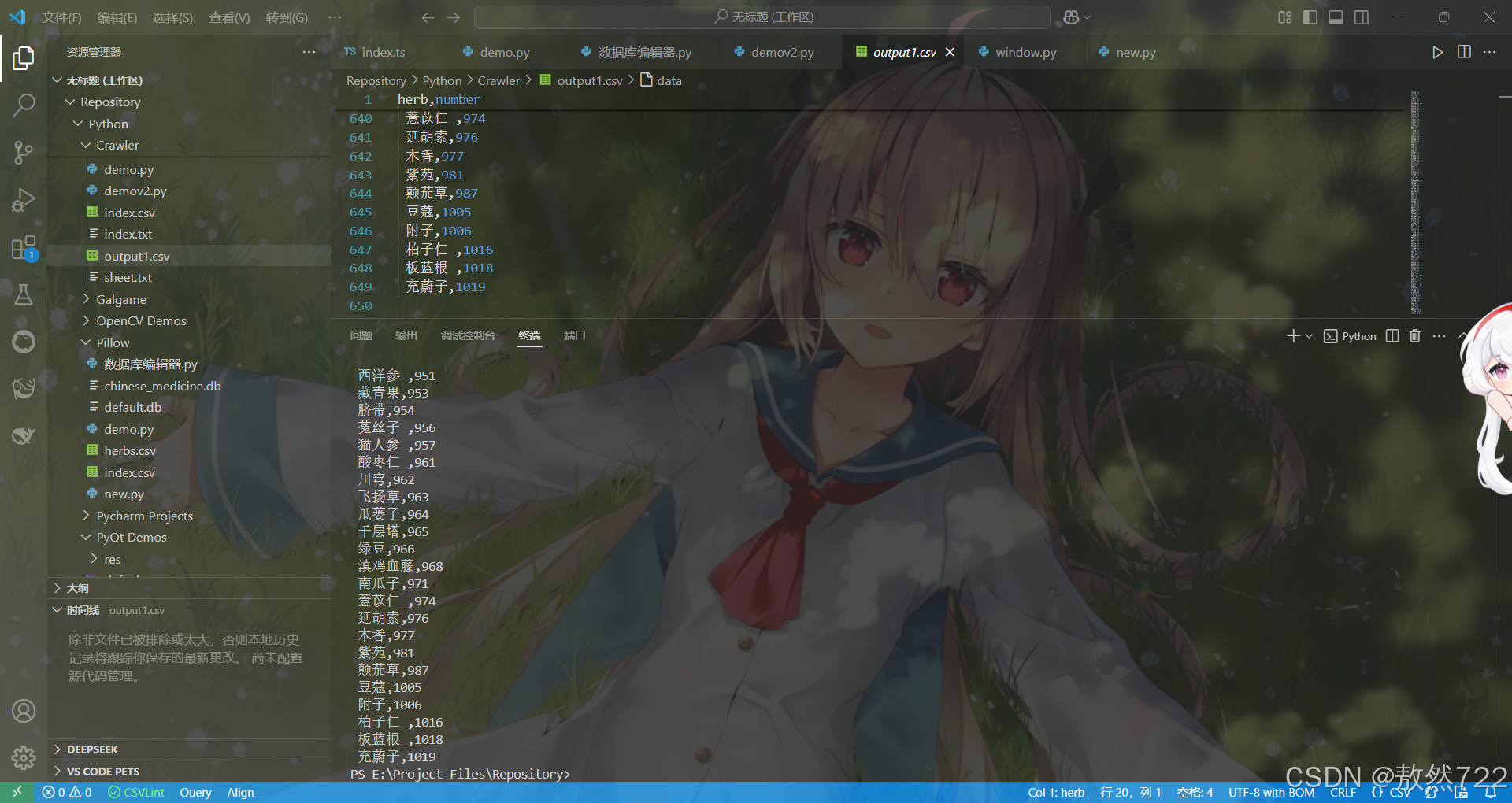Image resolution: width=1512 pixels, height=803 pixels.
Task: Open the Extensions view with badge
Action: tap(24, 248)
